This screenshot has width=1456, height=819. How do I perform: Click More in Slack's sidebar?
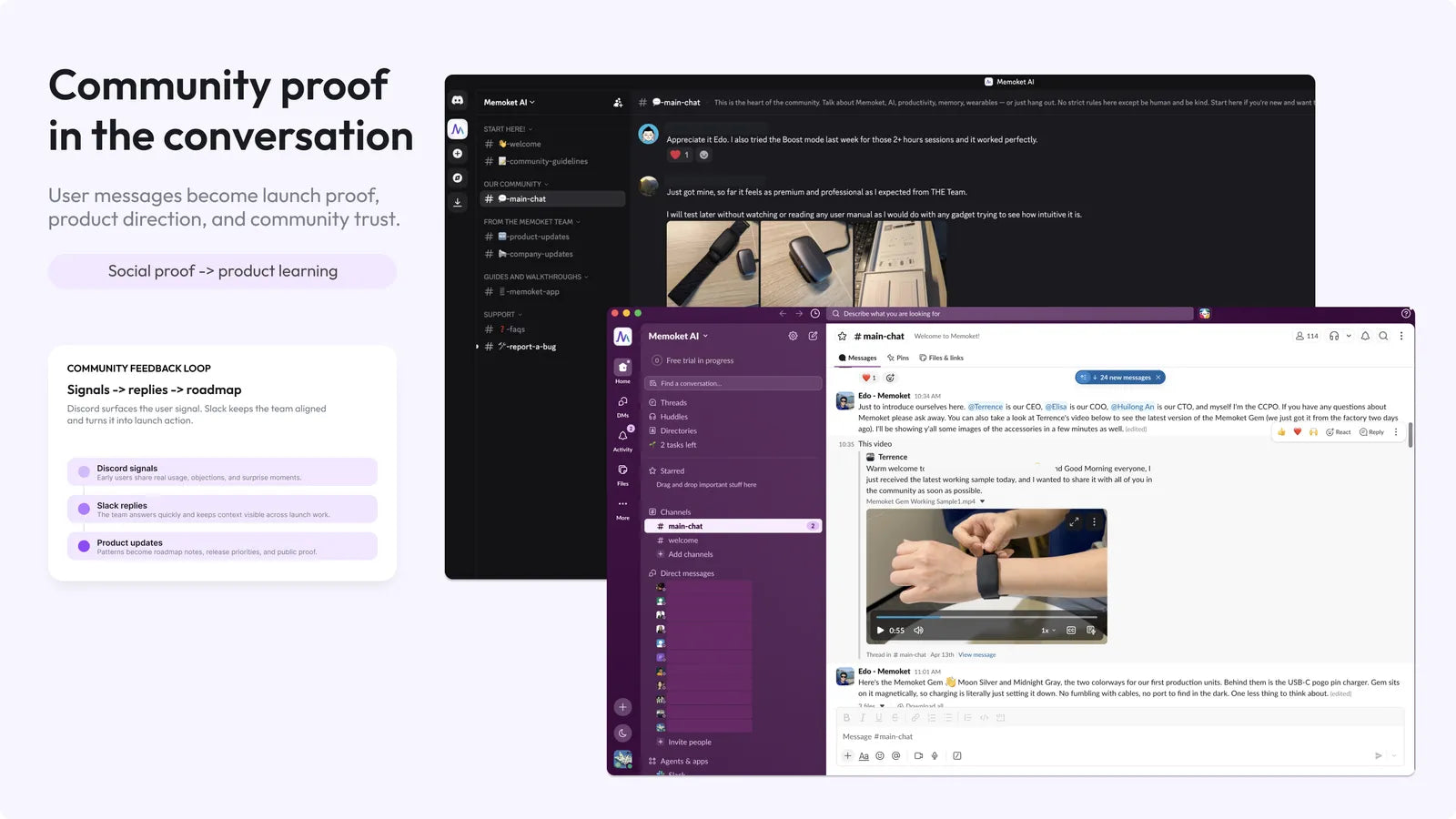pos(622,509)
